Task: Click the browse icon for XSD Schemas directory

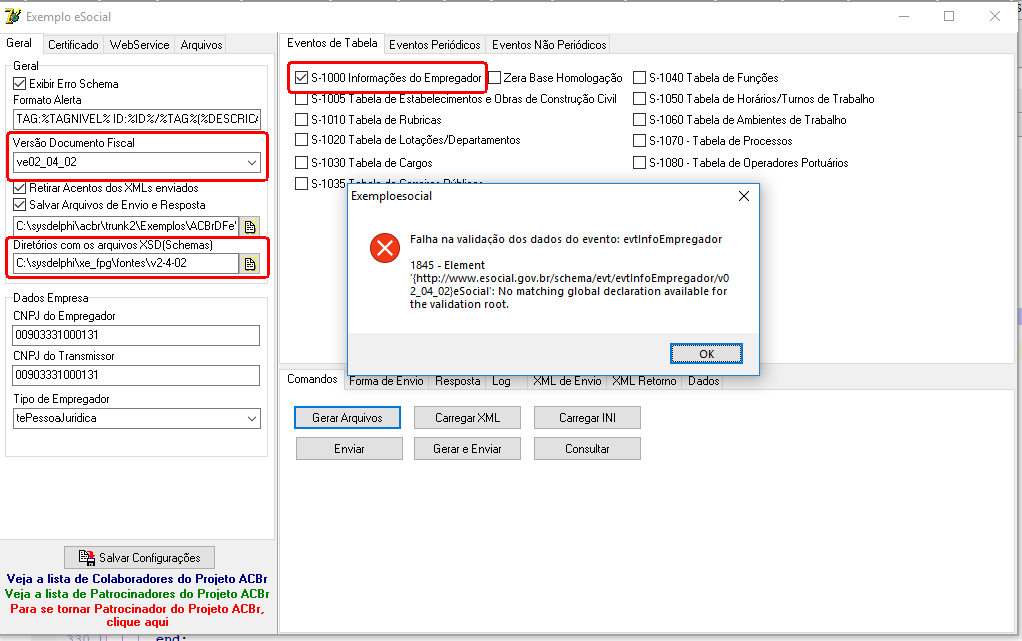Action: [250, 263]
